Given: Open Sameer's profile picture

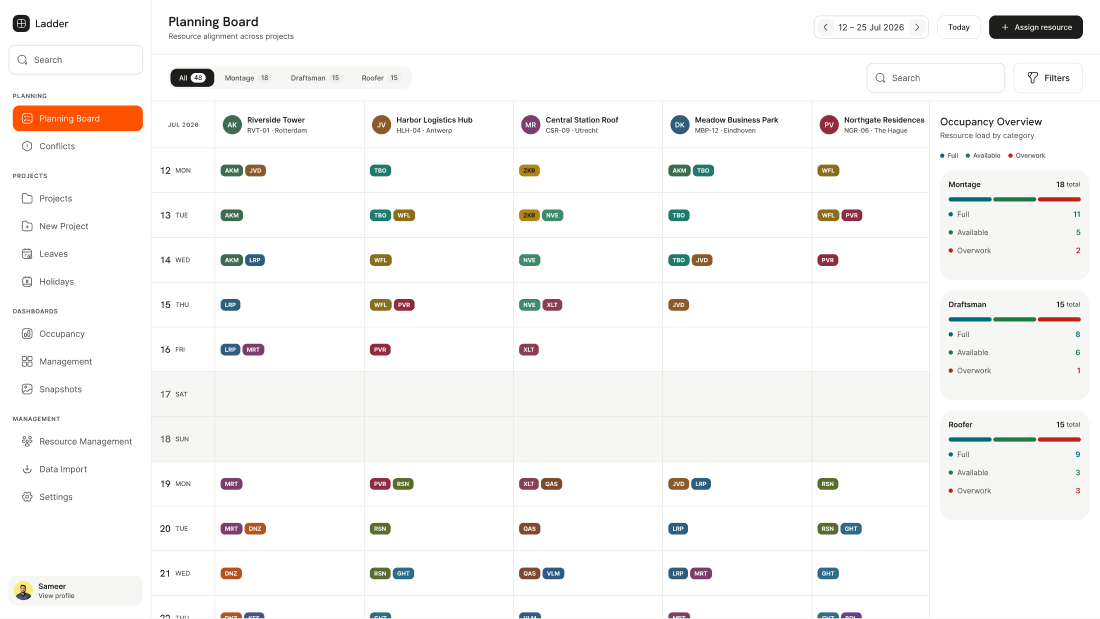Looking at the screenshot, I should click(x=23, y=591).
